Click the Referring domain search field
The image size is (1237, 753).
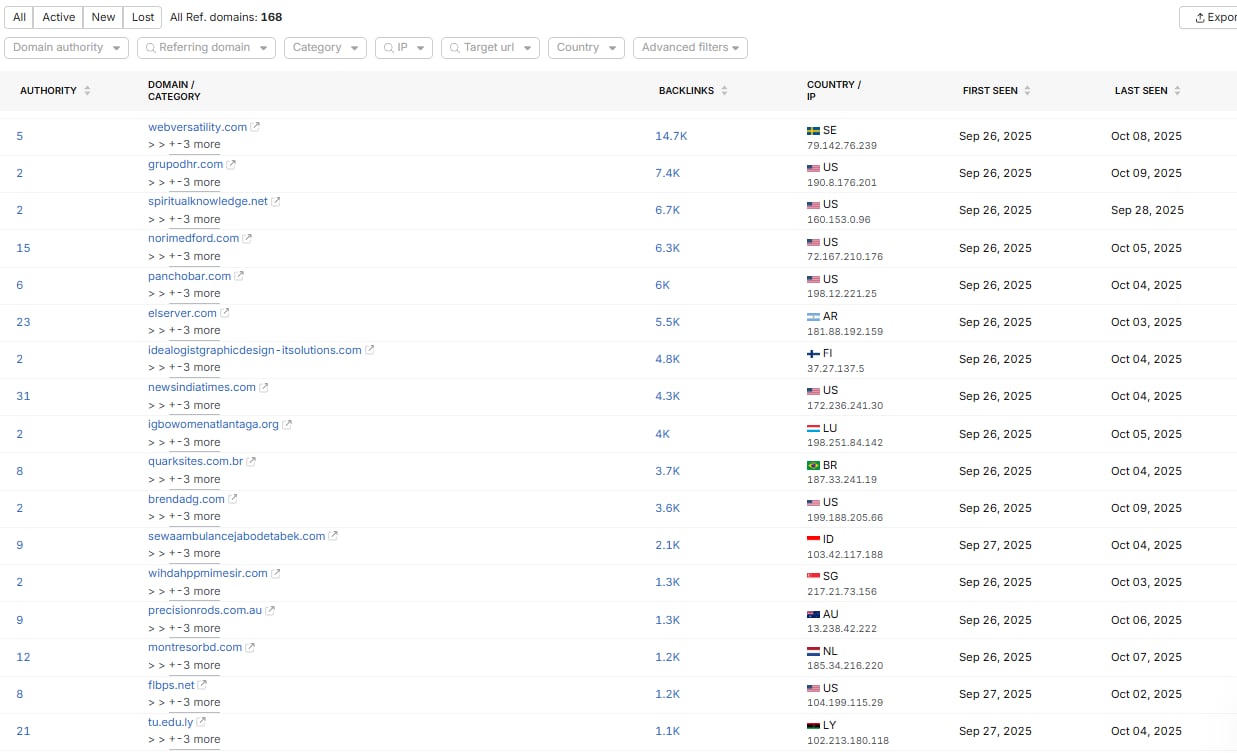tap(205, 48)
